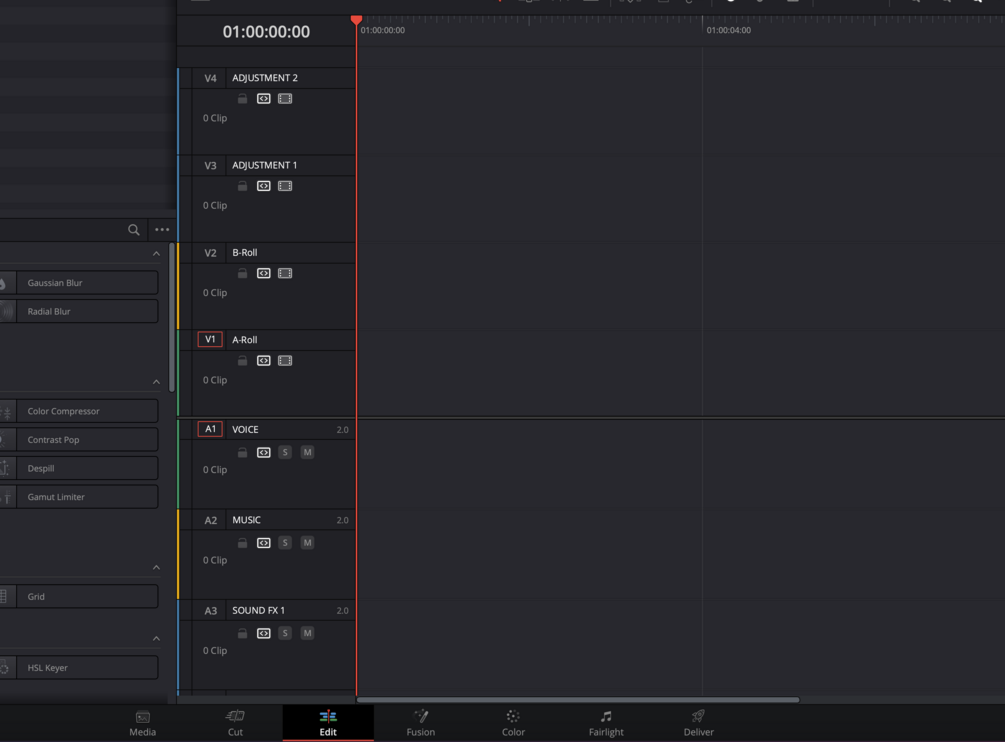Click the A2 track label
This screenshot has height=742, width=1005.
point(210,520)
